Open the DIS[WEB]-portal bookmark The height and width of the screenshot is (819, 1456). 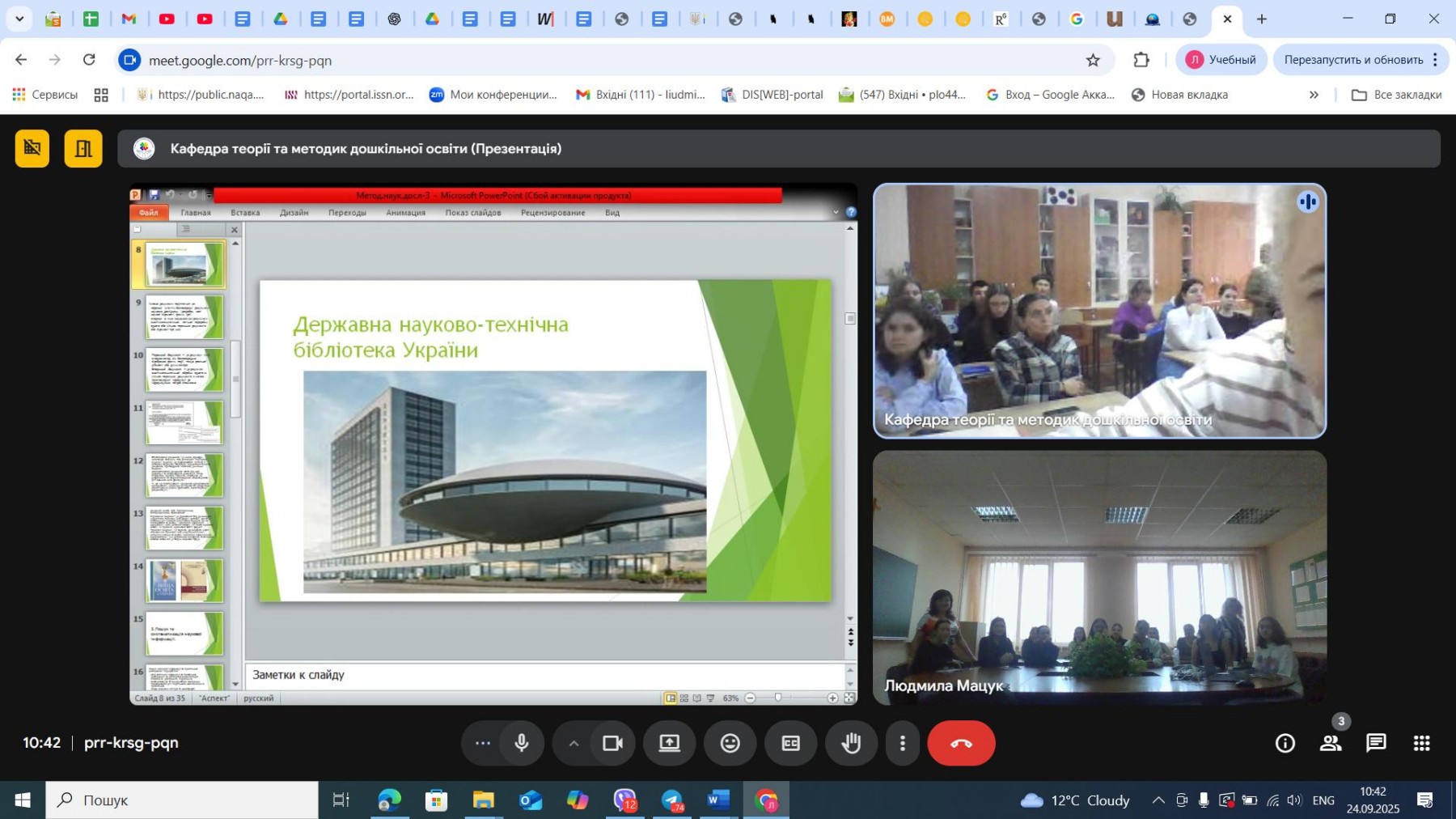[x=772, y=95]
